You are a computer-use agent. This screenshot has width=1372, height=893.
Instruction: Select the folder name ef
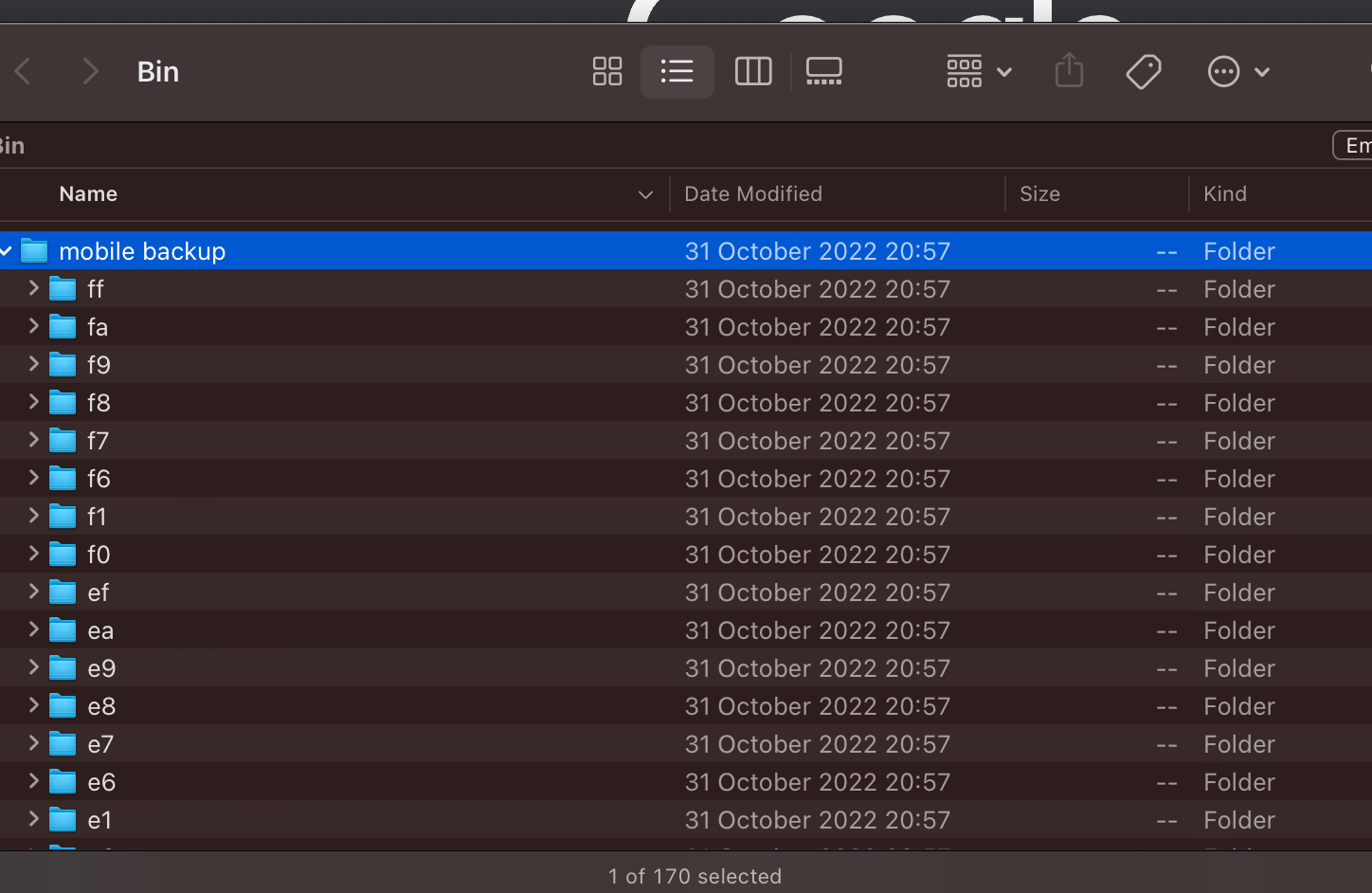pos(99,592)
